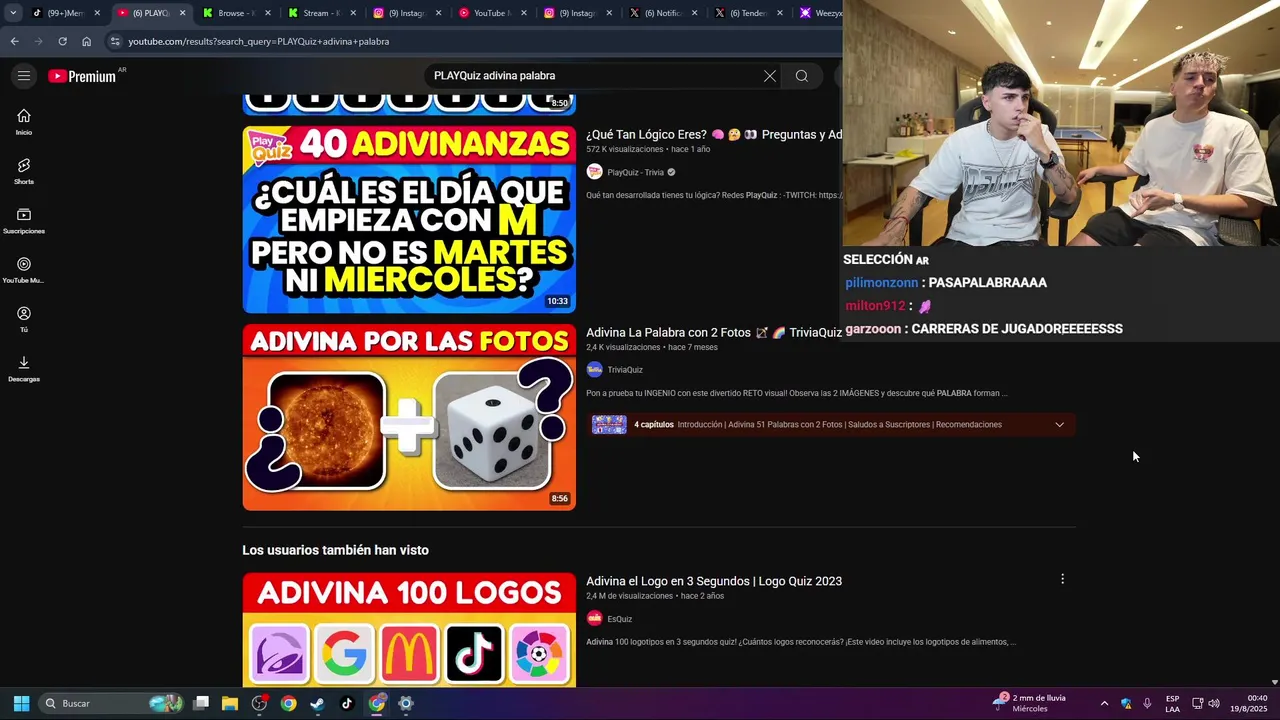Open the volume tray icon
The image size is (1280, 720).
tap(1216, 703)
